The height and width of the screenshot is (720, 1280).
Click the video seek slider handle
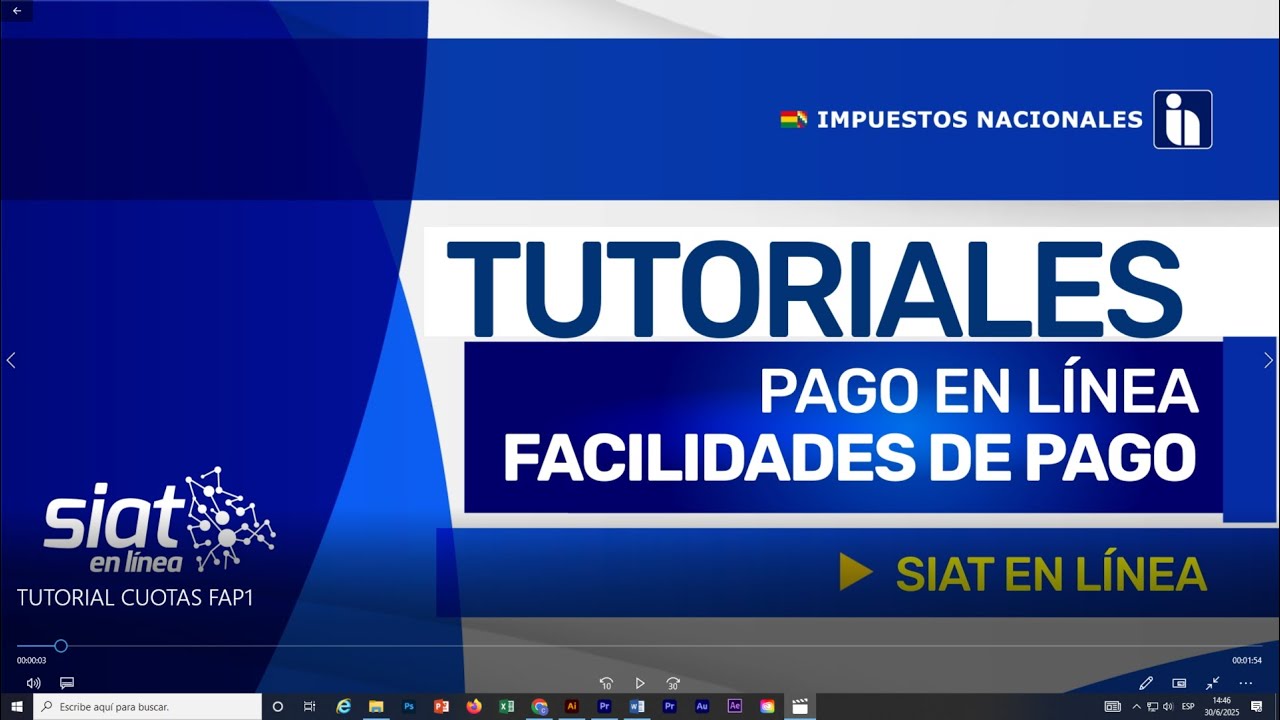[60, 646]
